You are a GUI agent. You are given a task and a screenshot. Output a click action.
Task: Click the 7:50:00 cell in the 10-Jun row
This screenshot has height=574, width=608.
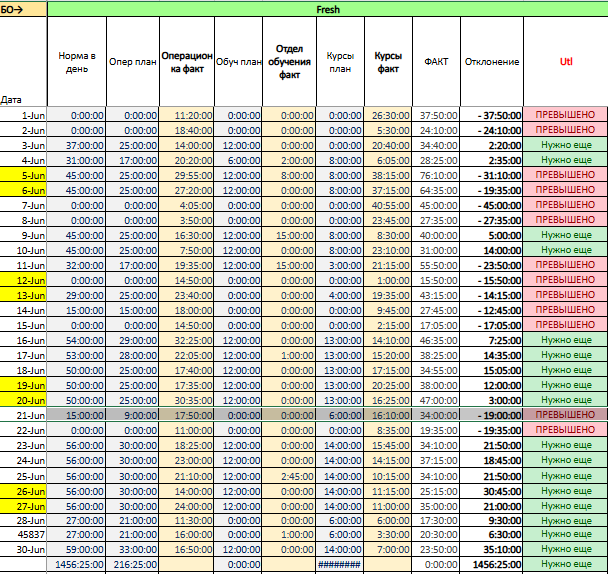(x=187, y=251)
